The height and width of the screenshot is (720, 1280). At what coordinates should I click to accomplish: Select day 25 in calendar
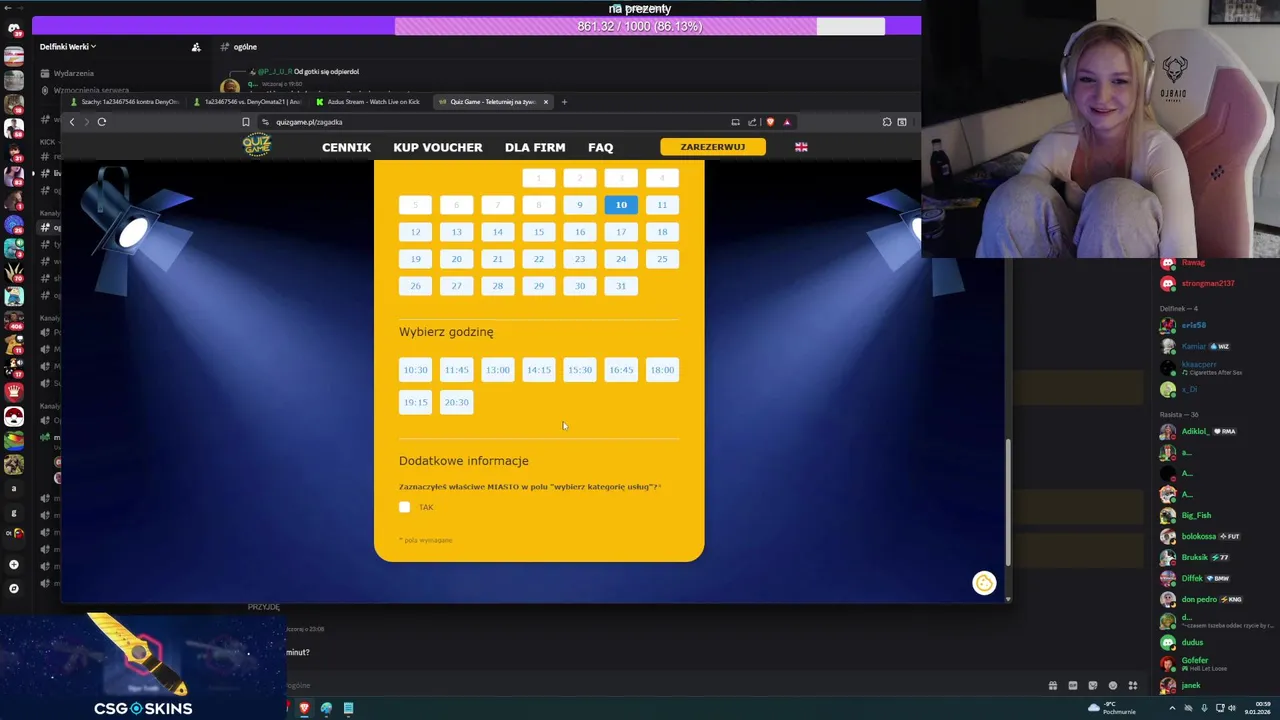click(662, 259)
